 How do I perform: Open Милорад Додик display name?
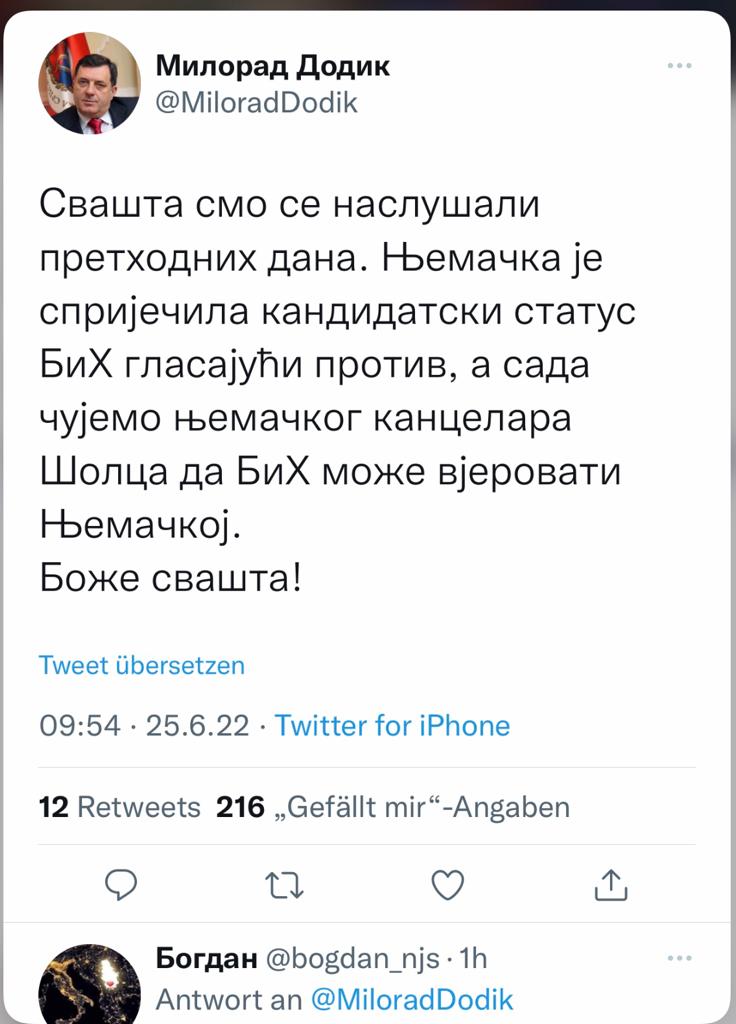click(273, 67)
